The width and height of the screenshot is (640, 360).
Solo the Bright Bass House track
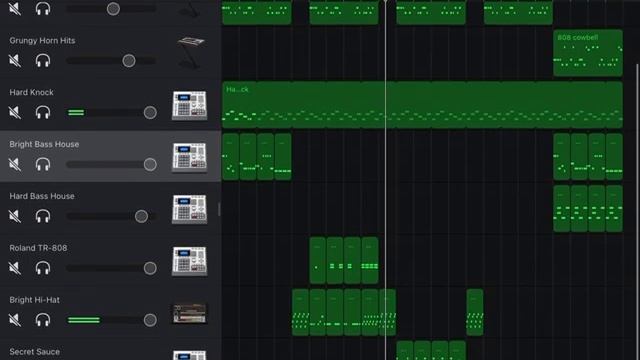click(x=43, y=164)
